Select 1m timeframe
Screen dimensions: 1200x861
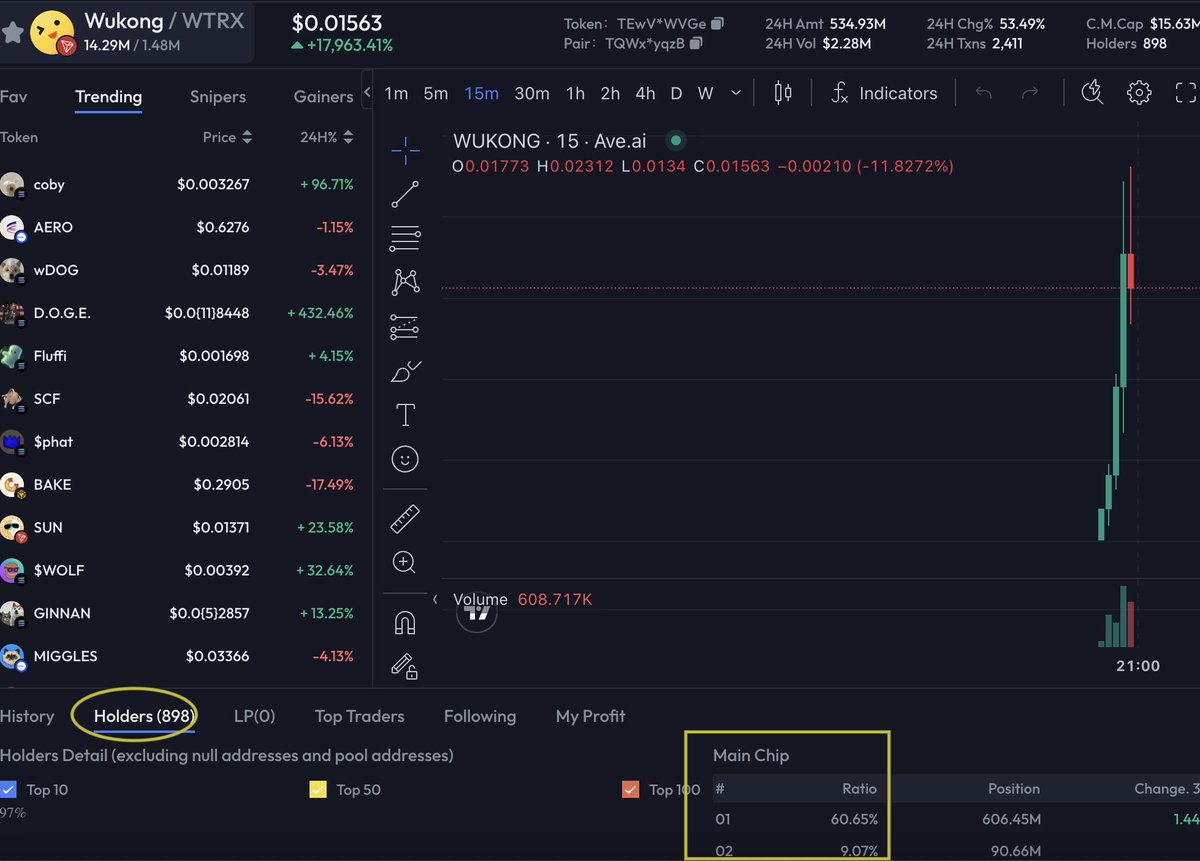(x=396, y=93)
